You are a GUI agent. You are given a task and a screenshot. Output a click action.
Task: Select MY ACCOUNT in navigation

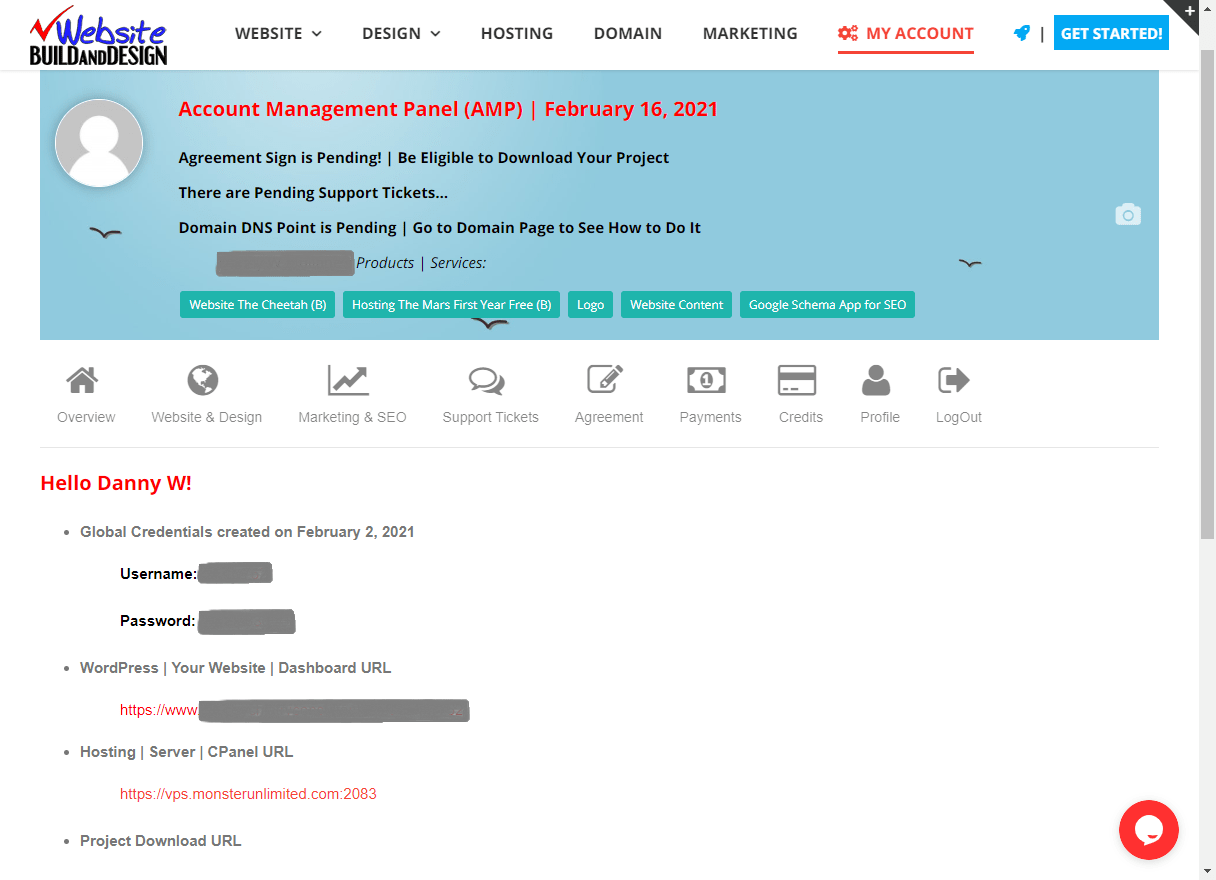(906, 33)
